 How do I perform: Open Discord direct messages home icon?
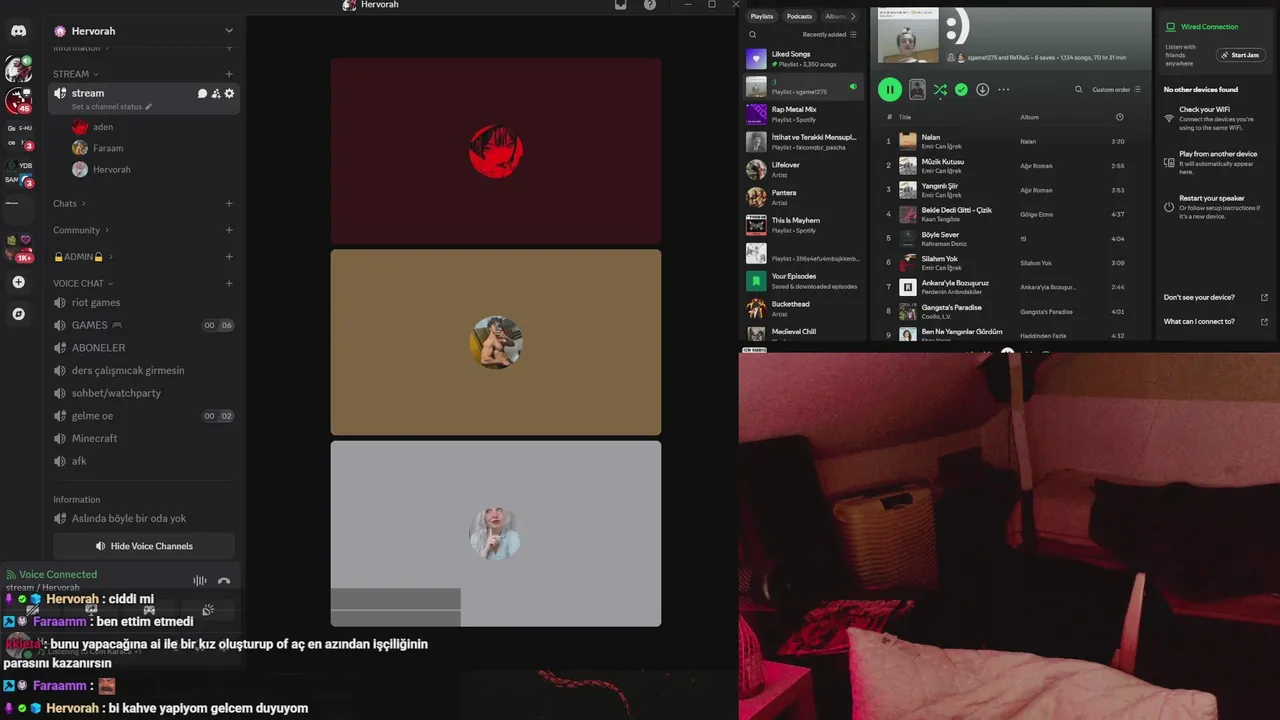tap(18, 31)
